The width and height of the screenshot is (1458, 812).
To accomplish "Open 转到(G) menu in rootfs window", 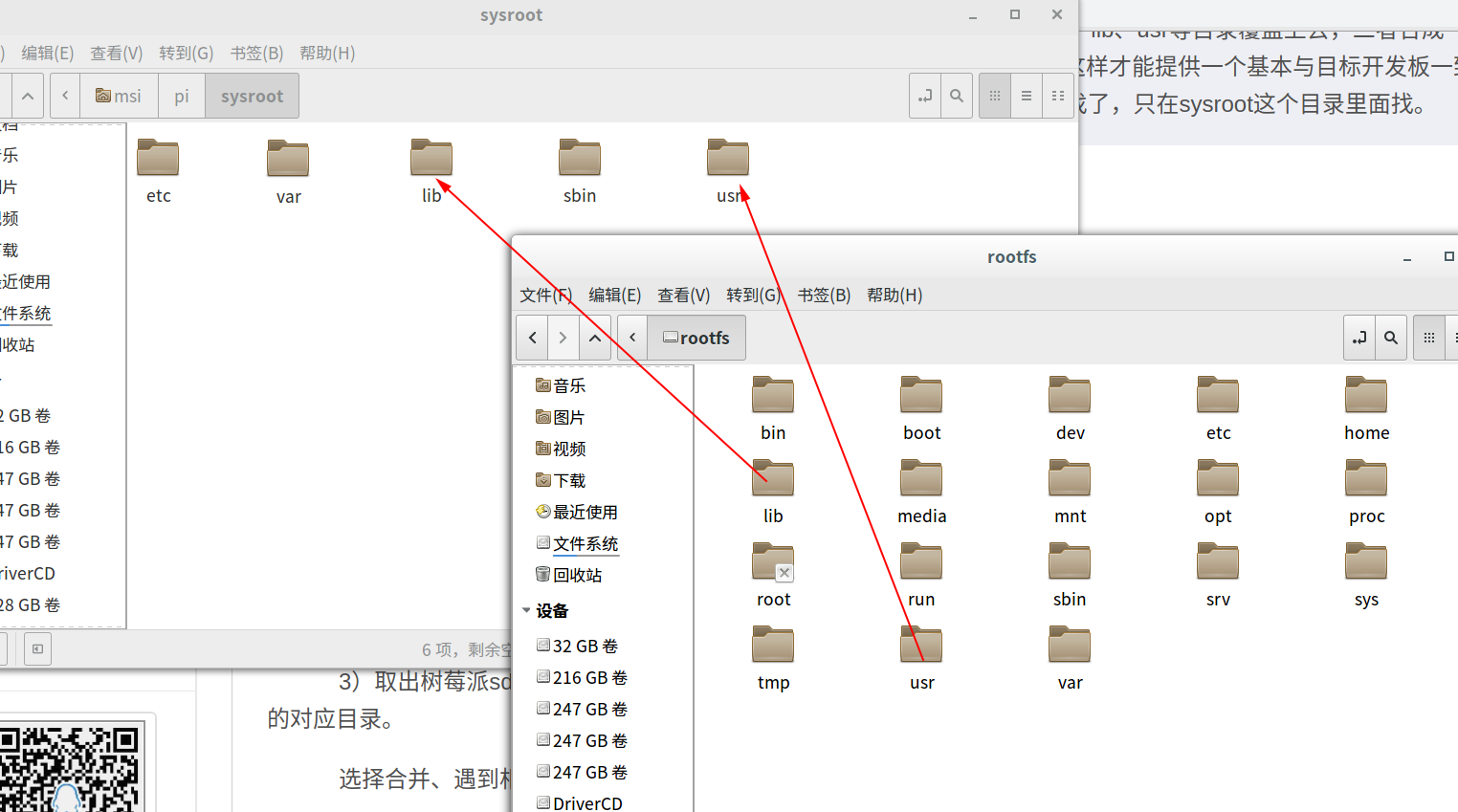I will tap(754, 295).
